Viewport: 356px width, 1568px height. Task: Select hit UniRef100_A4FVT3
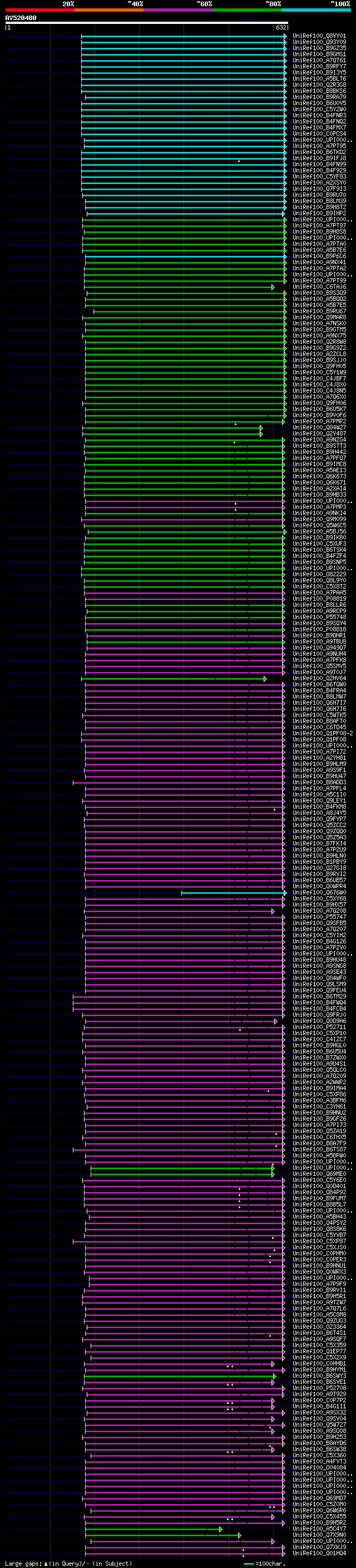point(319,1461)
